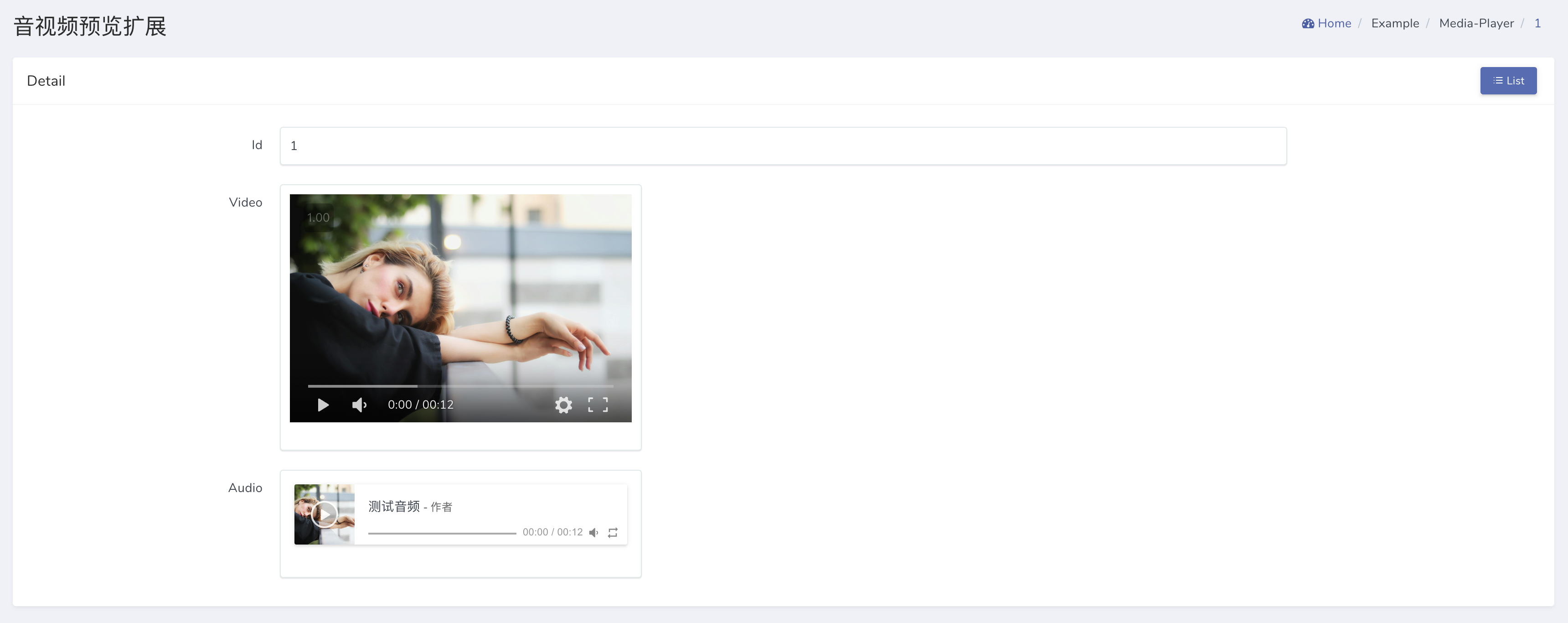1568x623 pixels.
Task: Enter fullscreen mode on video
Action: click(597, 405)
